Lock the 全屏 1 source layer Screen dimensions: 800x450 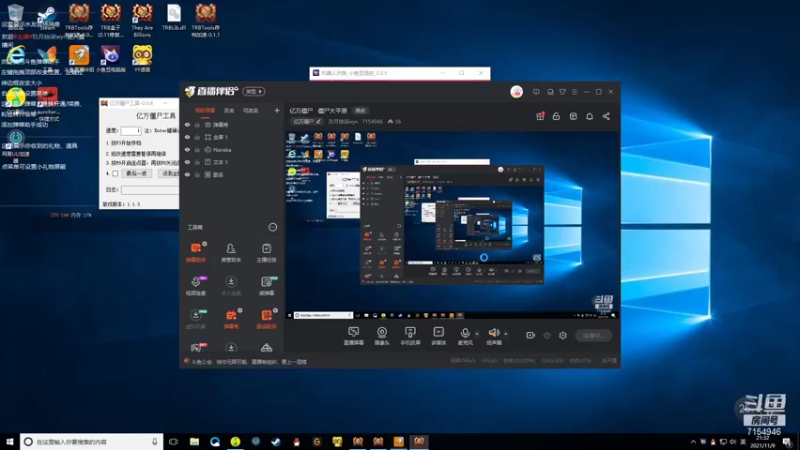[x=197, y=137]
